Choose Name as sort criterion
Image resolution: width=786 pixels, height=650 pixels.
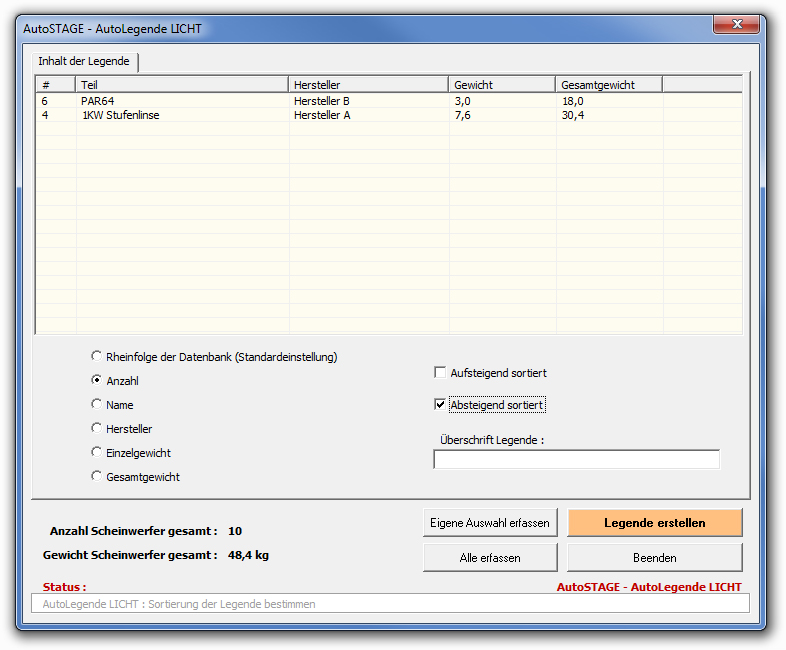coord(97,404)
